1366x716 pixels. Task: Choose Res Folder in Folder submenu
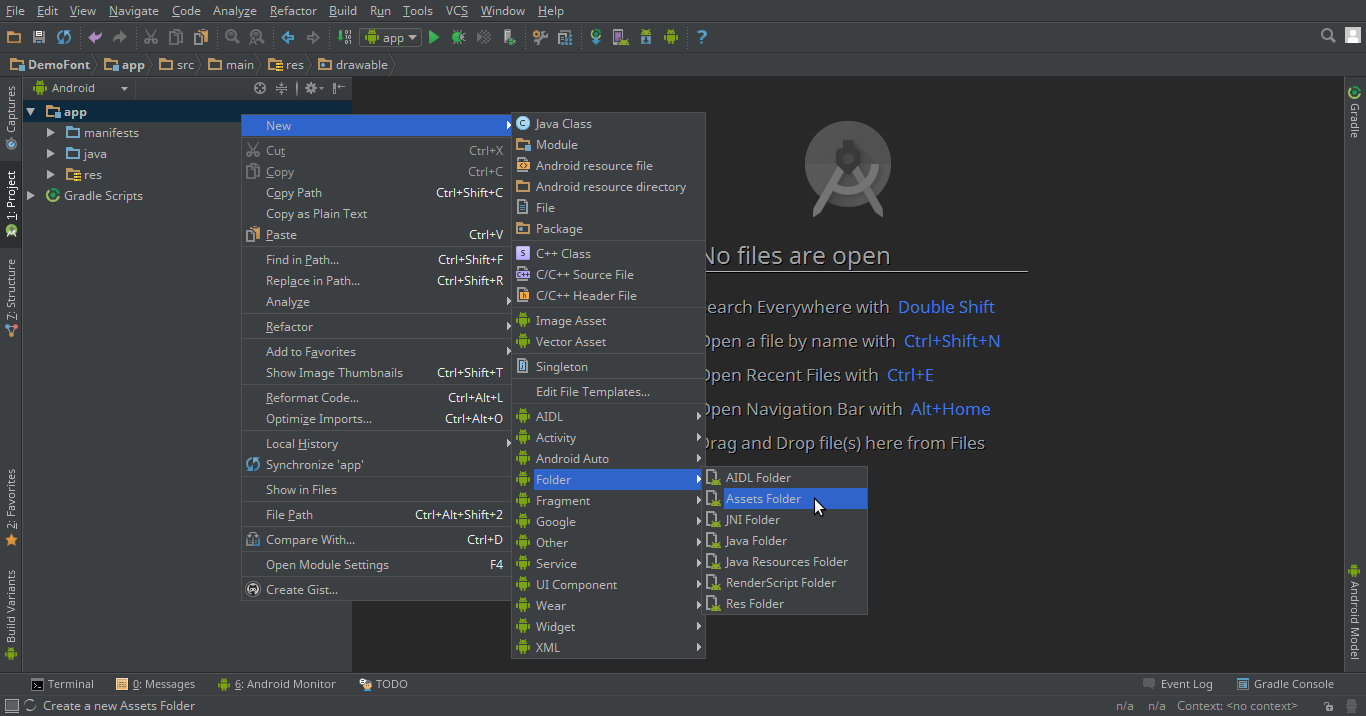pos(785,604)
